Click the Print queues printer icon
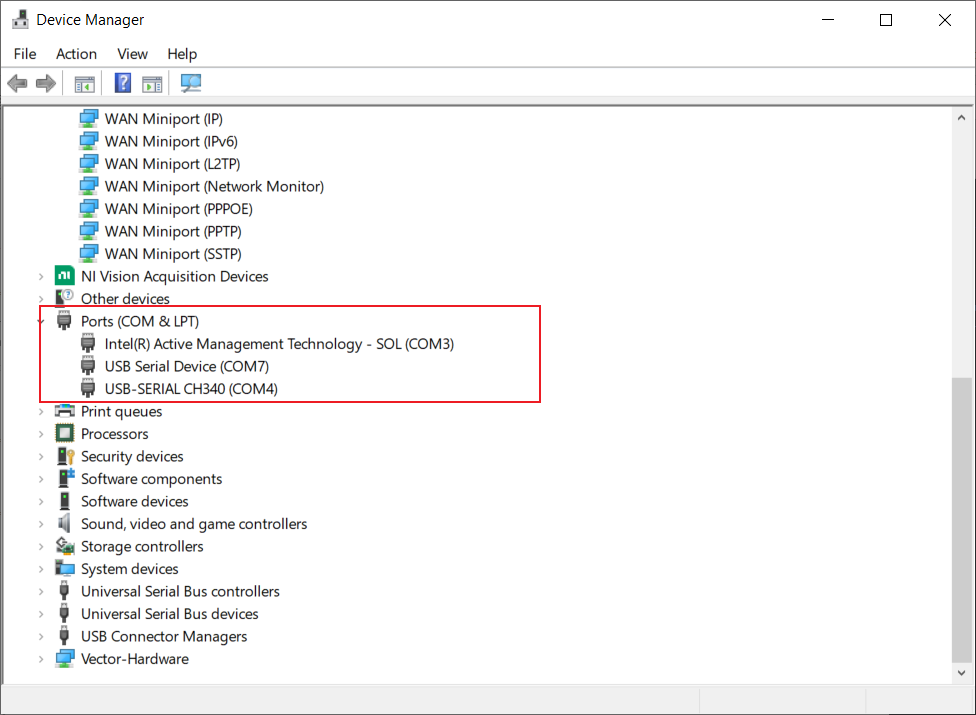976x715 pixels. pyautogui.click(x=64, y=411)
